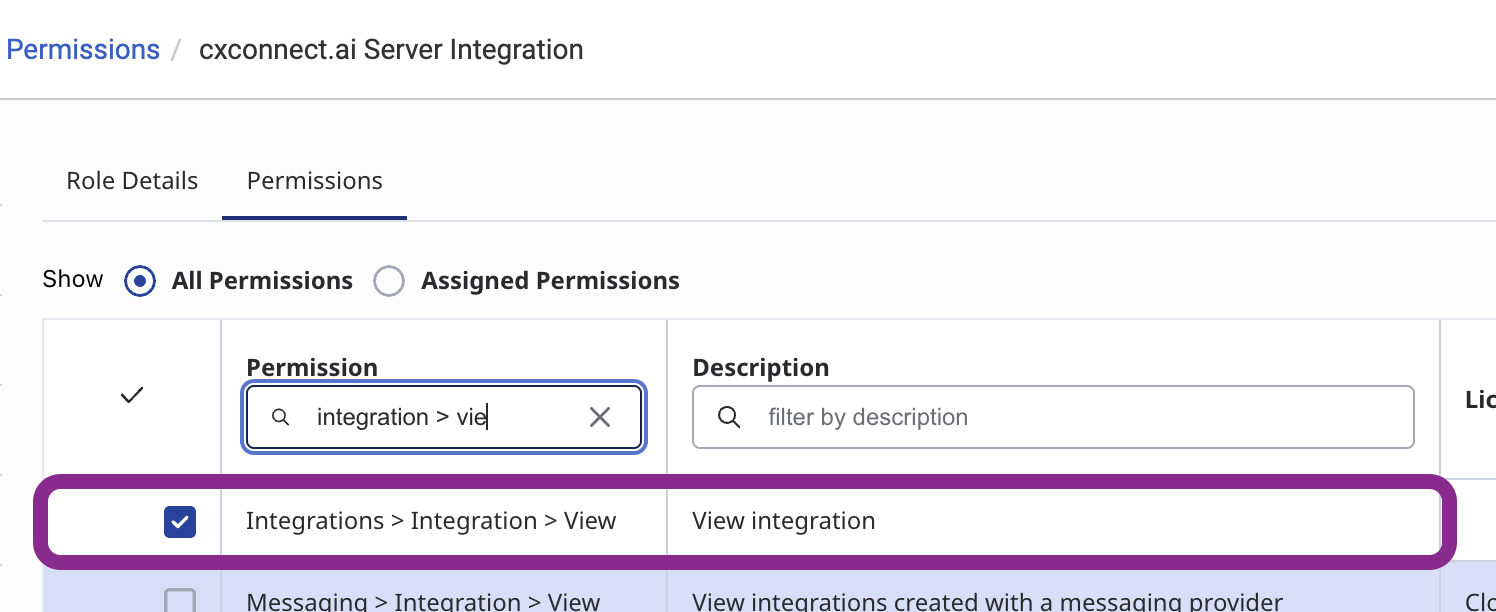Select the All Permissions radio button
The width and height of the screenshot is (1496, 612).
[140, 282]
